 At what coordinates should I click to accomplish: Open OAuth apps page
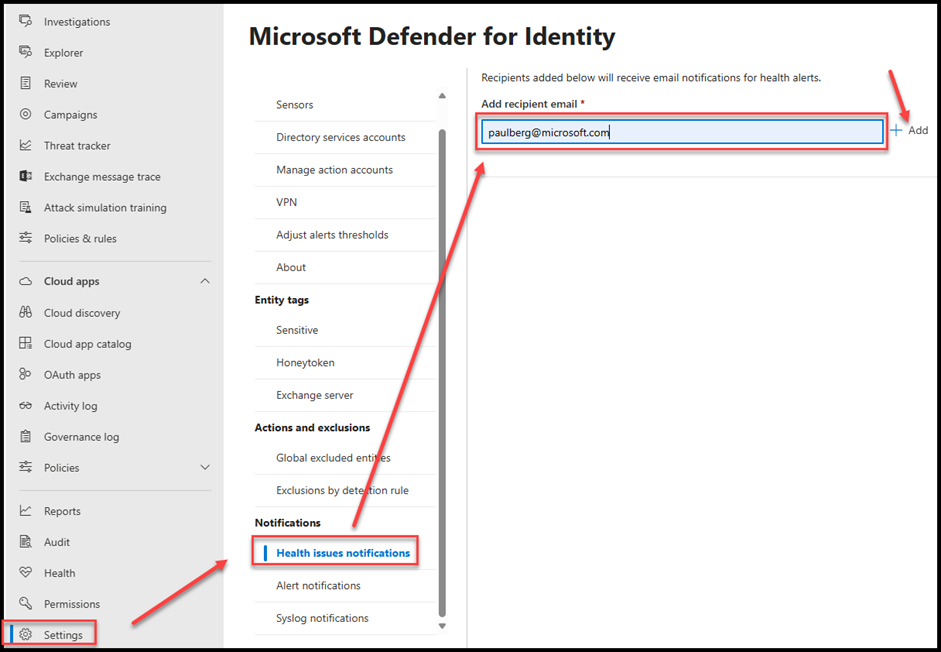(72, 375)
